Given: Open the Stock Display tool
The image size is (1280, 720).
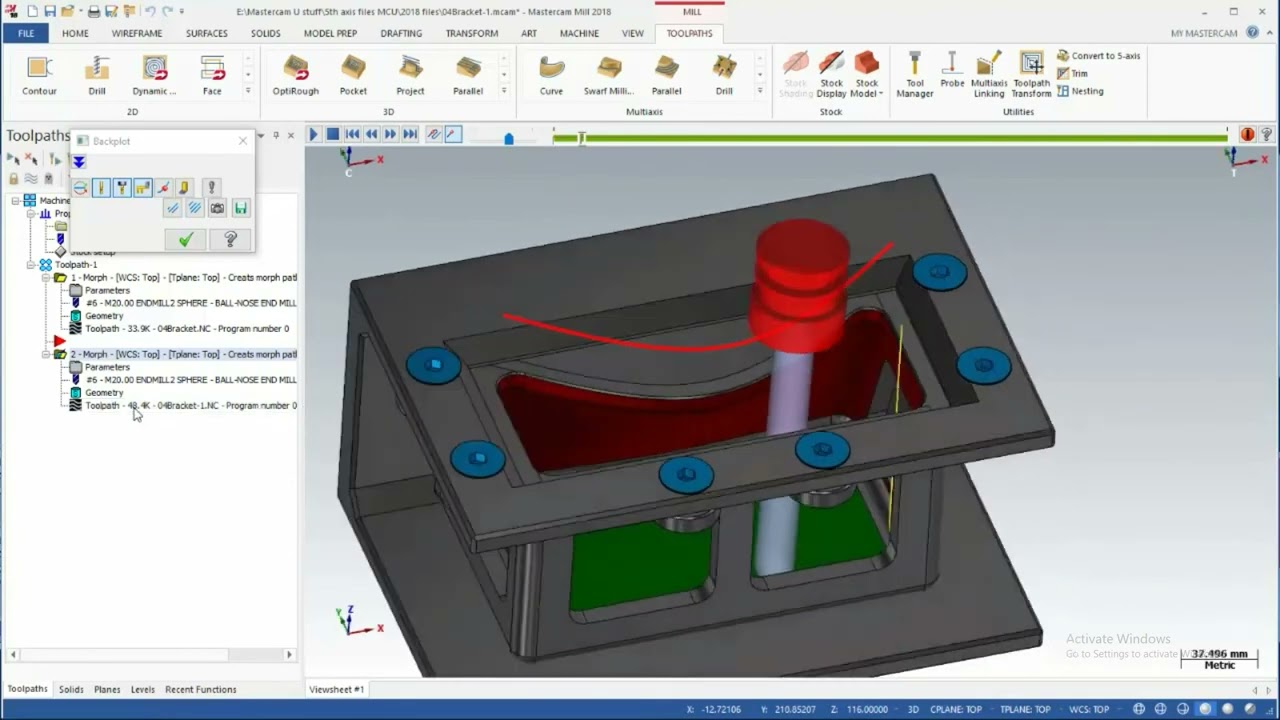Looking at the screenshot, I should click(831, 76).
